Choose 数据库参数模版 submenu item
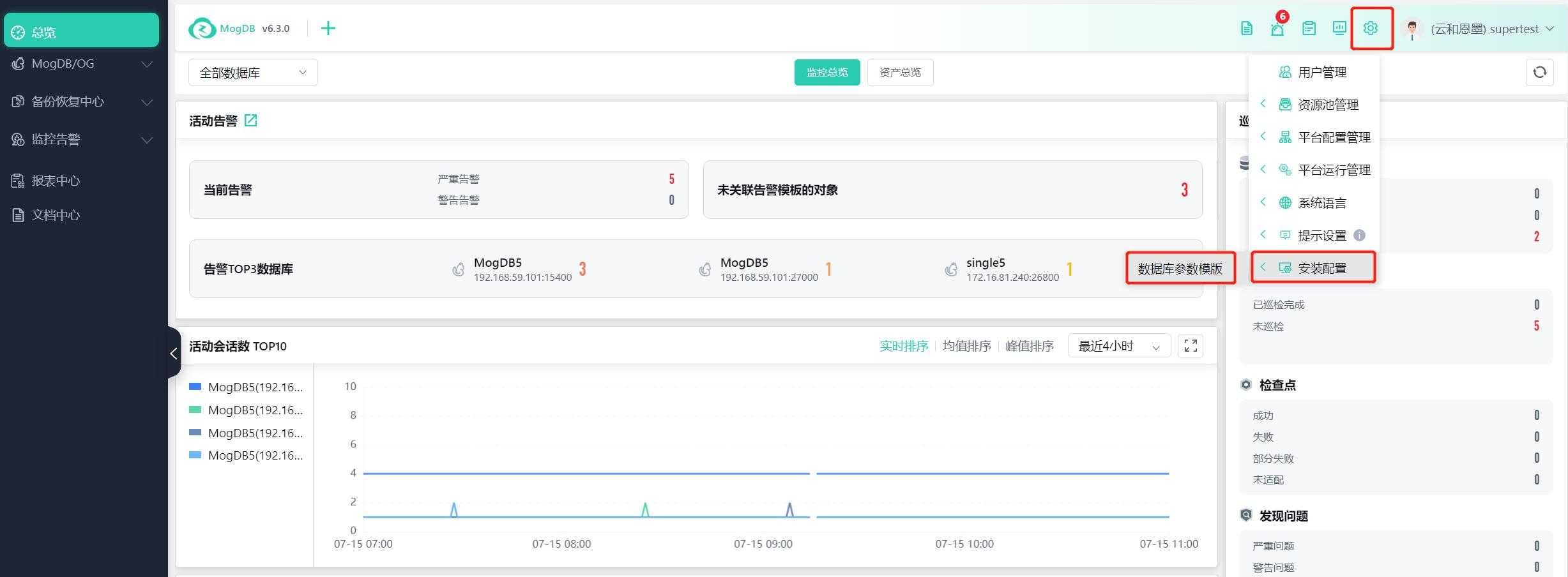Screen dimensions: 1568x577 pyautogui.click(x=1180, y=269)
